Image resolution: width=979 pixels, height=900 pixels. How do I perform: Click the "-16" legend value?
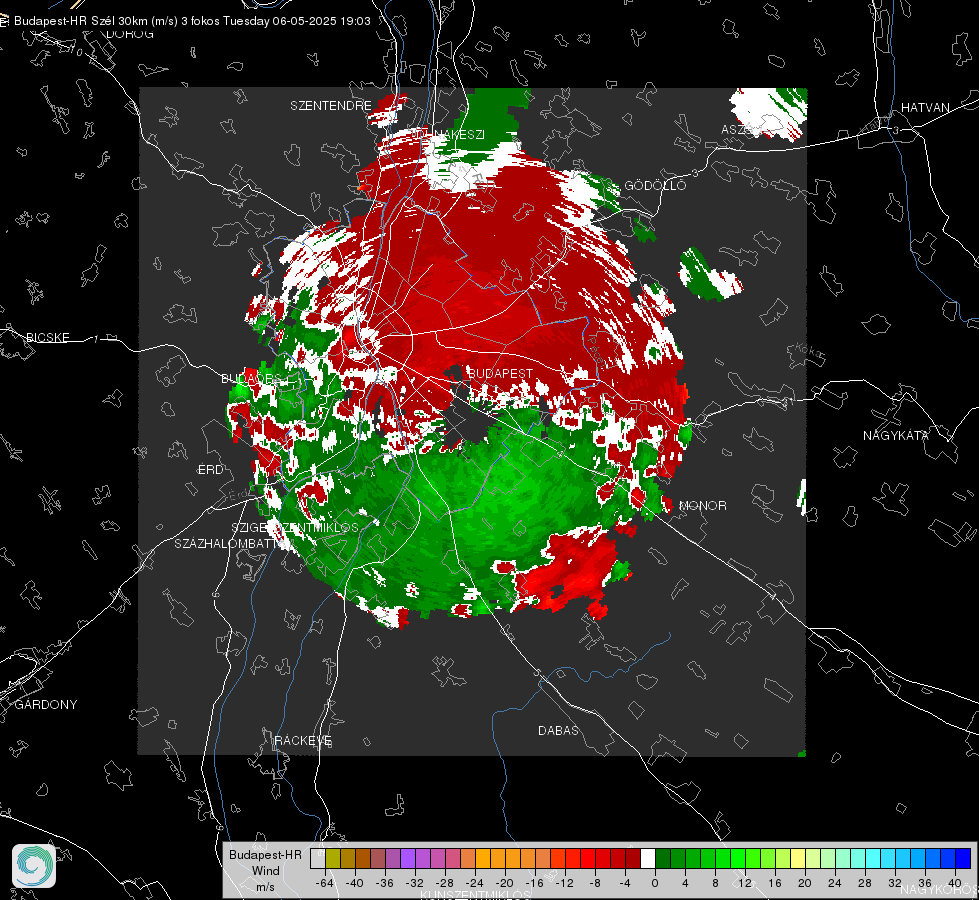click(534, 883)
